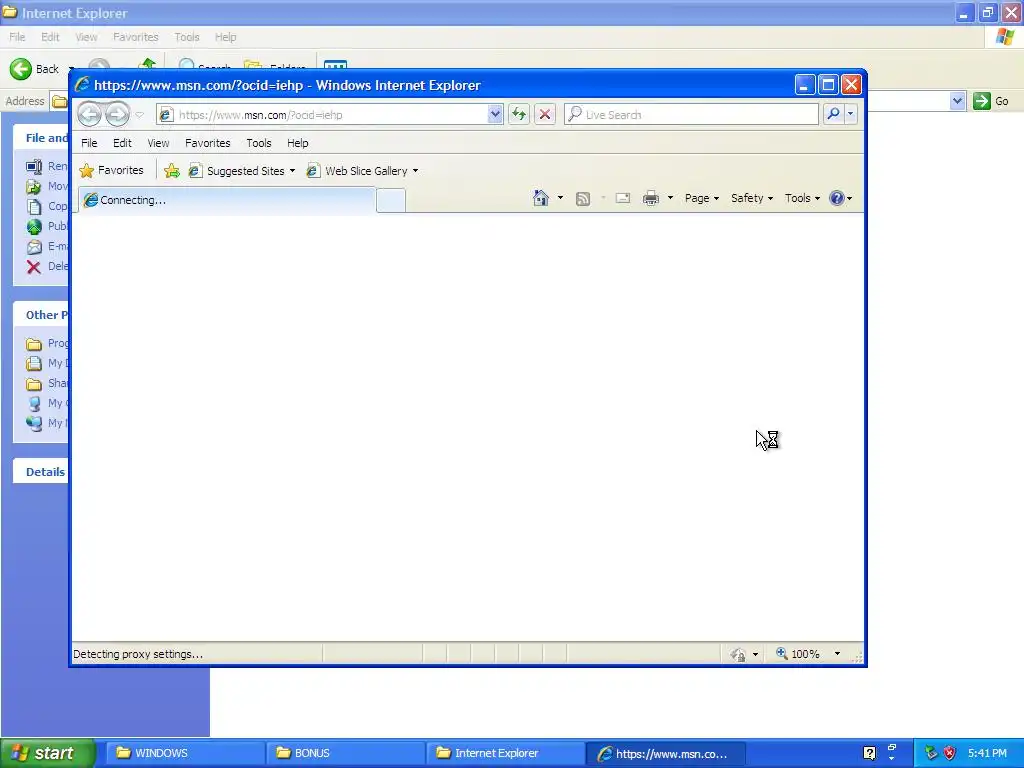The image size is (1024, 768).
Task: Click the Publish globe icon in Explorer
Action: 34,227
